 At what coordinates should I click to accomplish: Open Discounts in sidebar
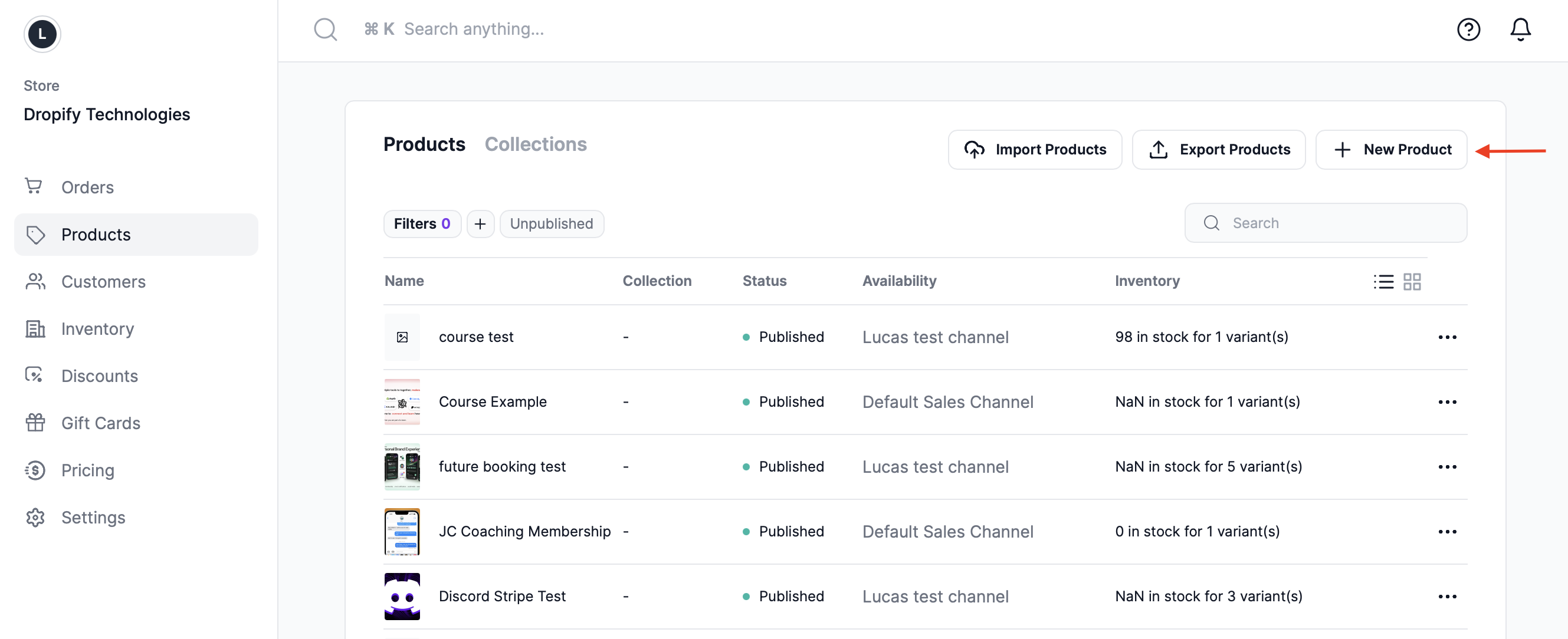[99, 376]
